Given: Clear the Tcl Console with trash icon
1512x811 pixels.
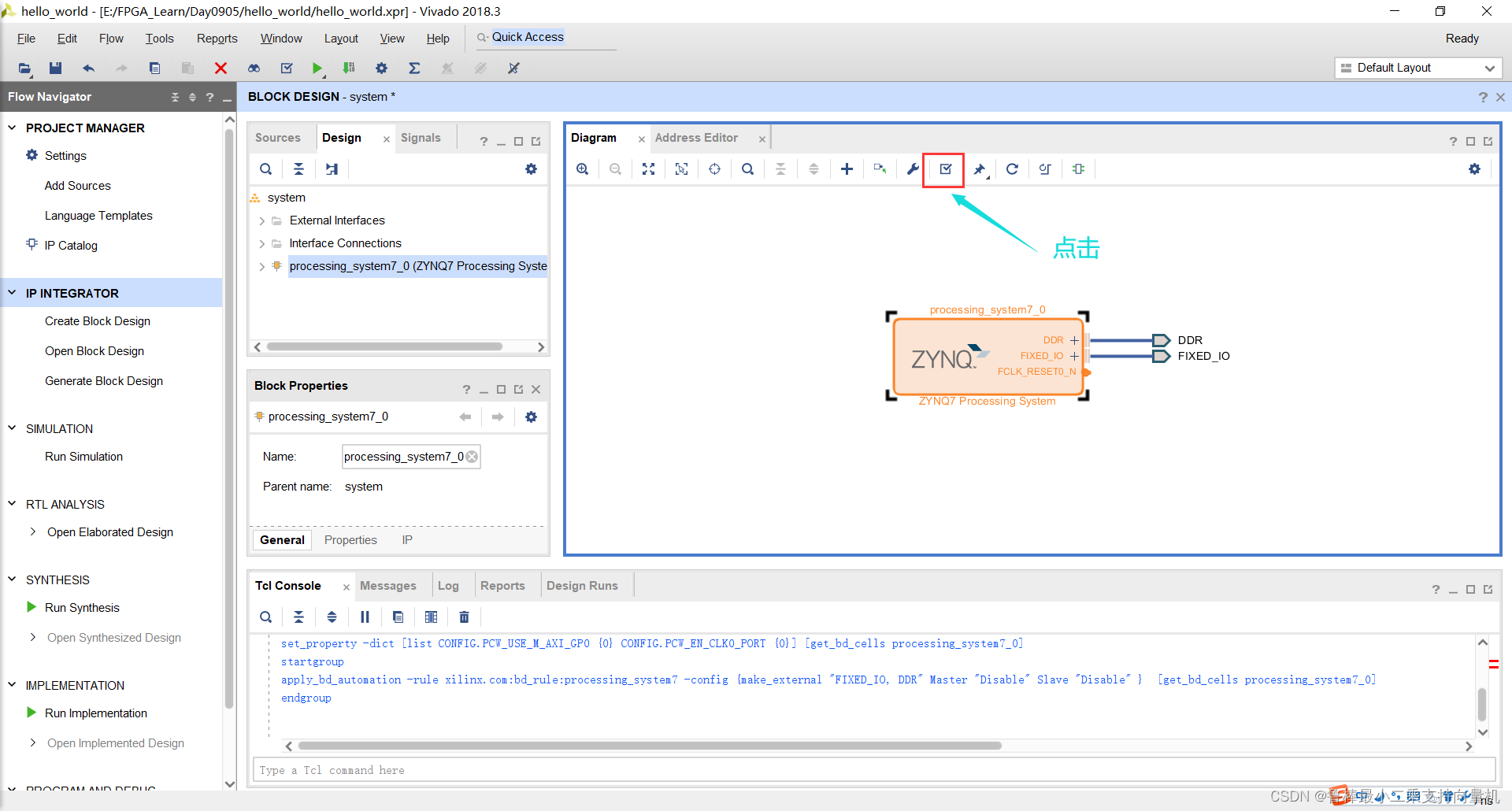Looking at the screenshot, I should 464,617.
